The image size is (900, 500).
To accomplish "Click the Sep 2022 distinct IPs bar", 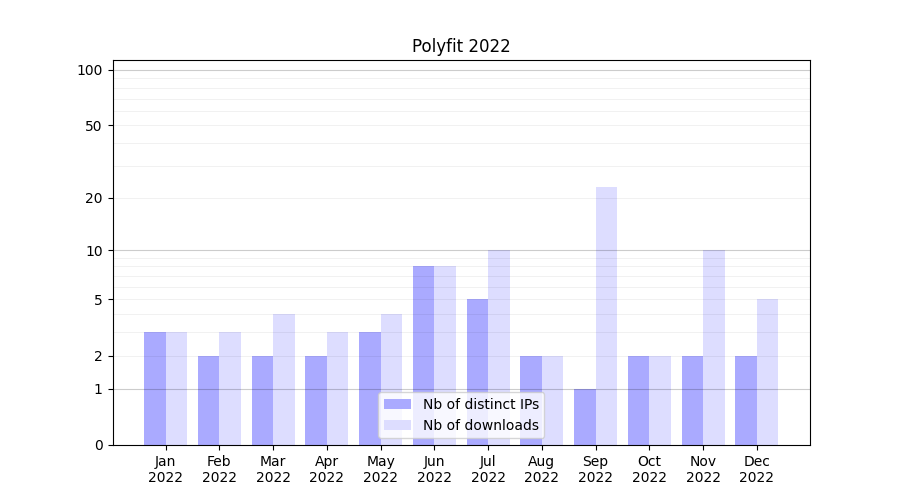I will [x=585, y=417].
